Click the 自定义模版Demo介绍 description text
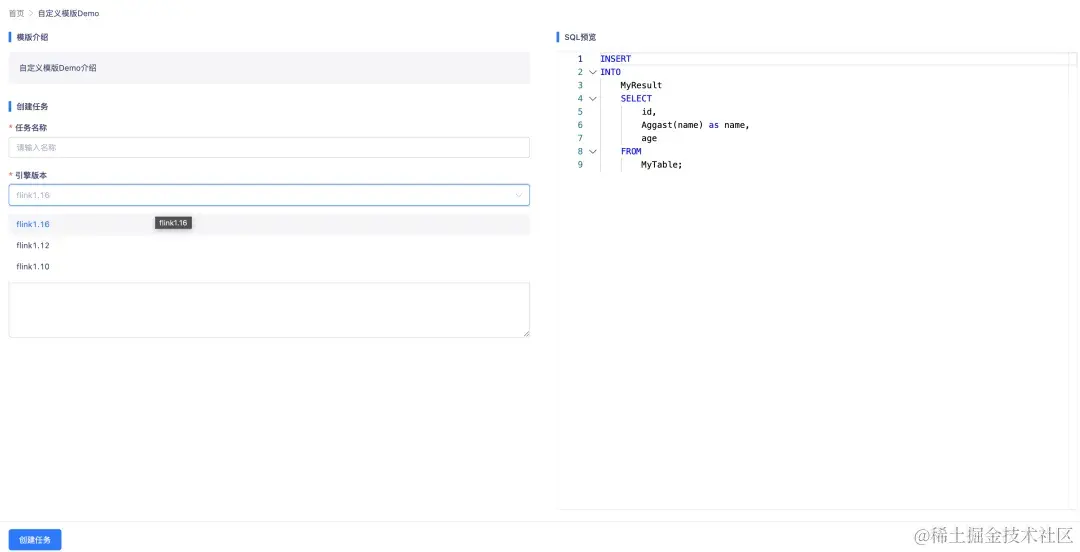This screenshot has width=1080, height=552. [58, 68]
